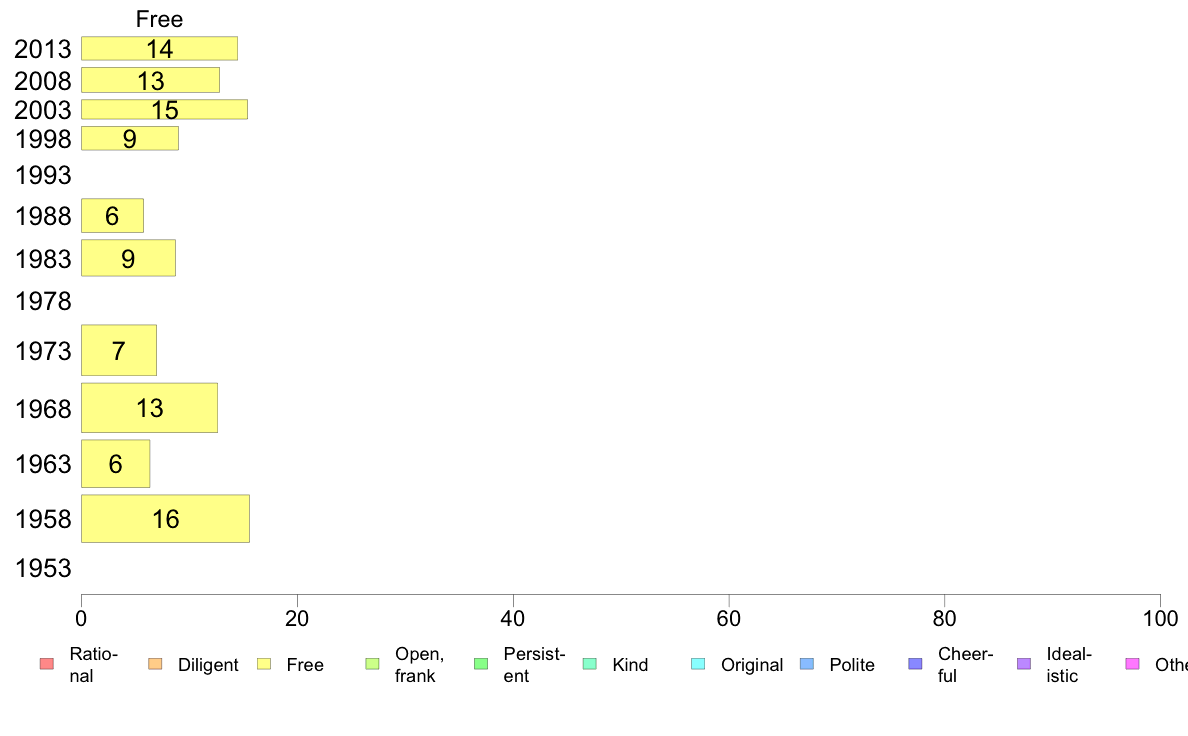Click the 1973 bar labeled 7

tap(119, 350)
